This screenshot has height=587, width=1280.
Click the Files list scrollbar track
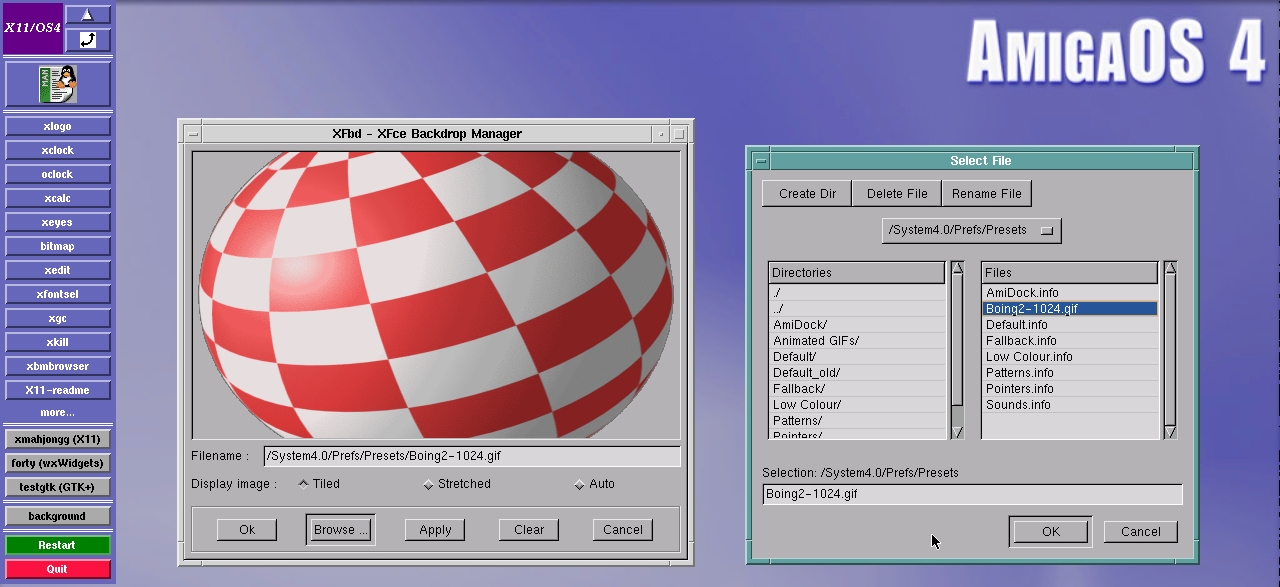(x=1170, y=350)
